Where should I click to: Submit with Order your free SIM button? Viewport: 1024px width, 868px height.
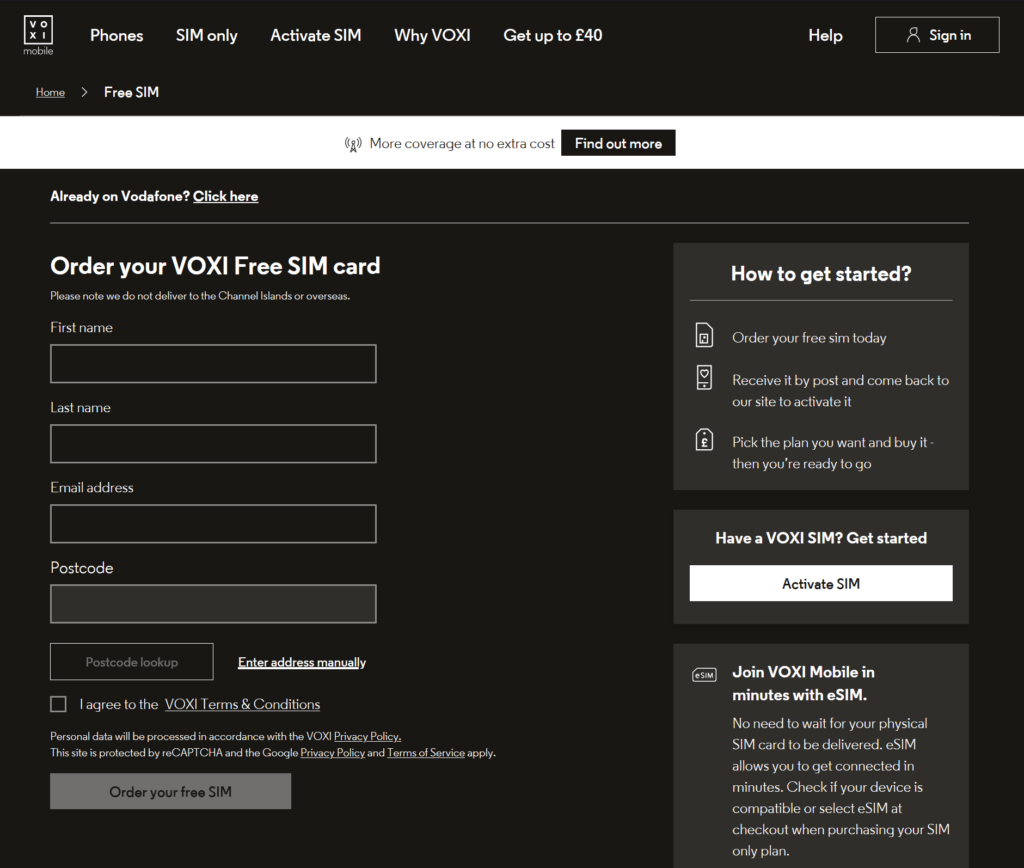click(170, 792)
